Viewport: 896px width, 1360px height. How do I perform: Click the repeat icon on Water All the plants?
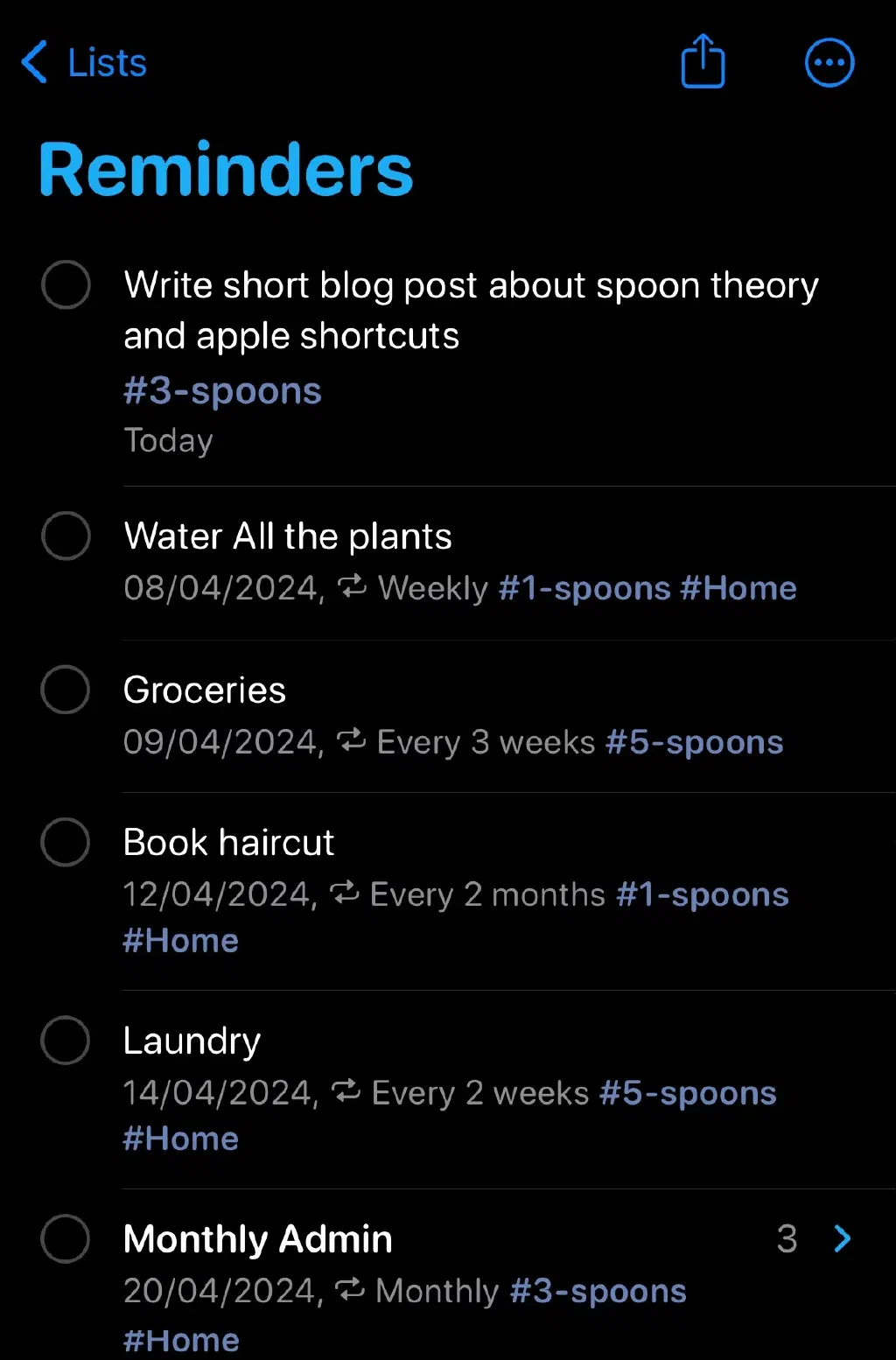click(352, 586)
